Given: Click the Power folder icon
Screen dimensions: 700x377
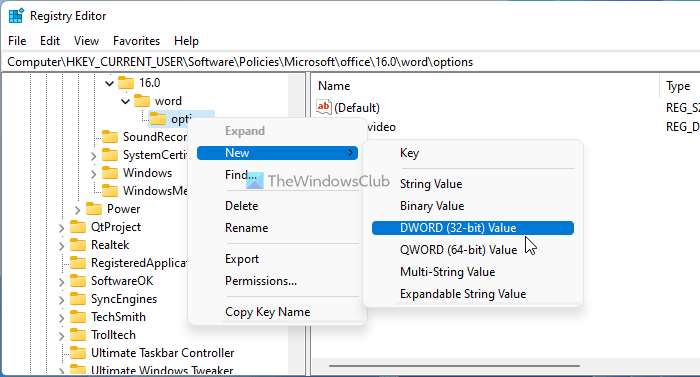Looking at the screenshot, I should click(94, 209).
